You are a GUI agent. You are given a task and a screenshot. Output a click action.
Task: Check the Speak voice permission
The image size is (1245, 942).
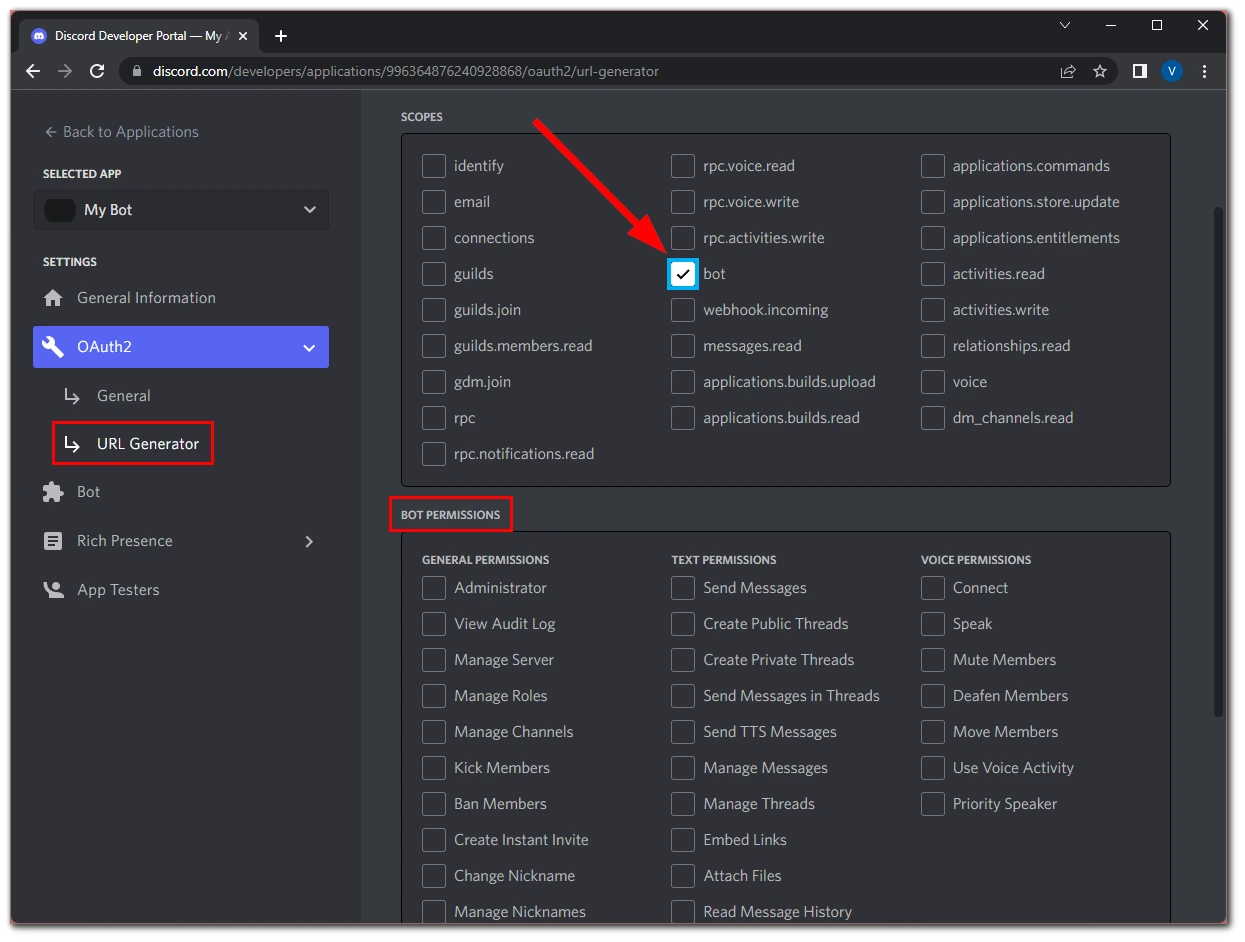click(933, 624)
